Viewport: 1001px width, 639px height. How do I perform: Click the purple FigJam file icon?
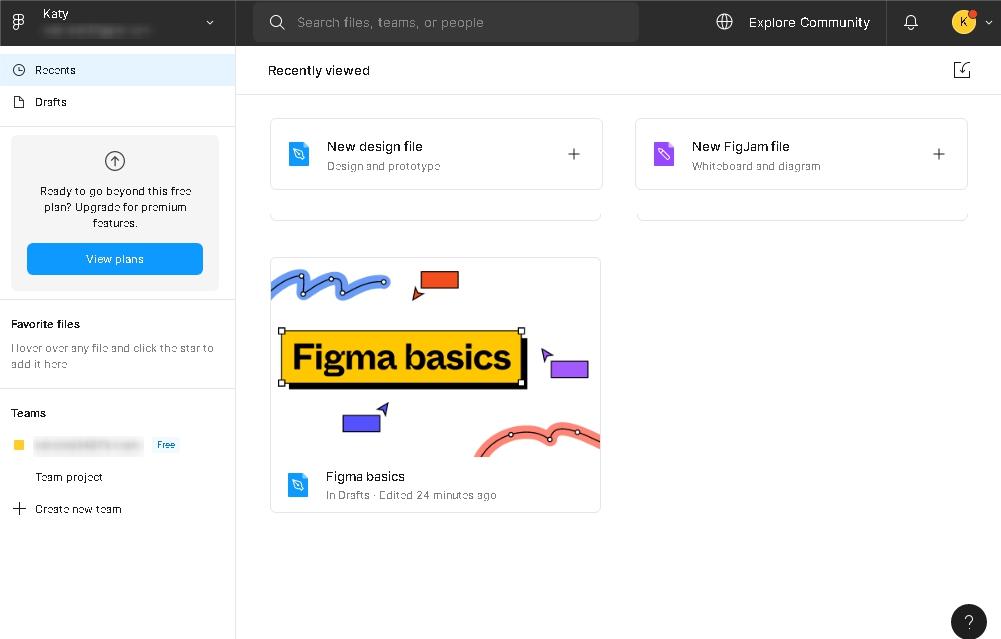click(x=664, y=154)
